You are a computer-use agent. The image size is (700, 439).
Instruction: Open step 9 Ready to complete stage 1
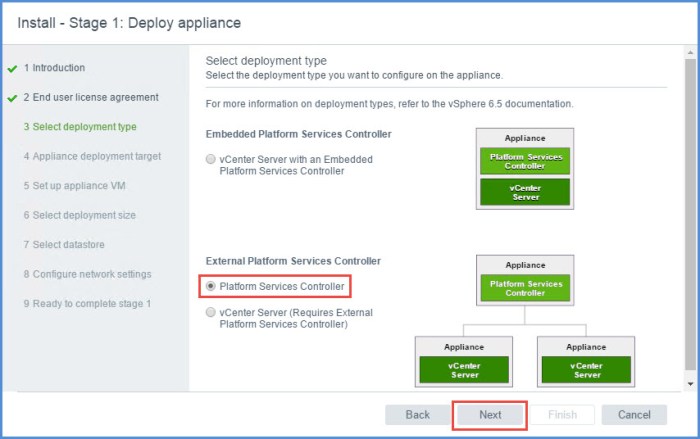pyautogui.click(x=87, y=304)
